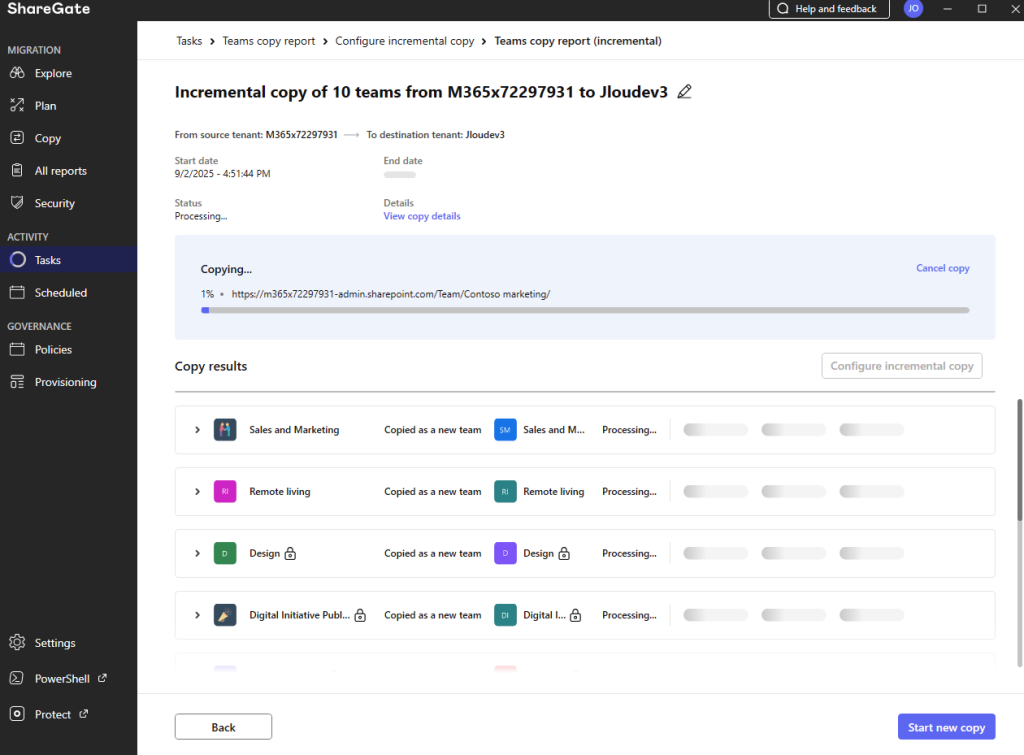Screen dimensions: 1024x755
Task: Click the lock icon beside destination Design
Action: [564, 553]
